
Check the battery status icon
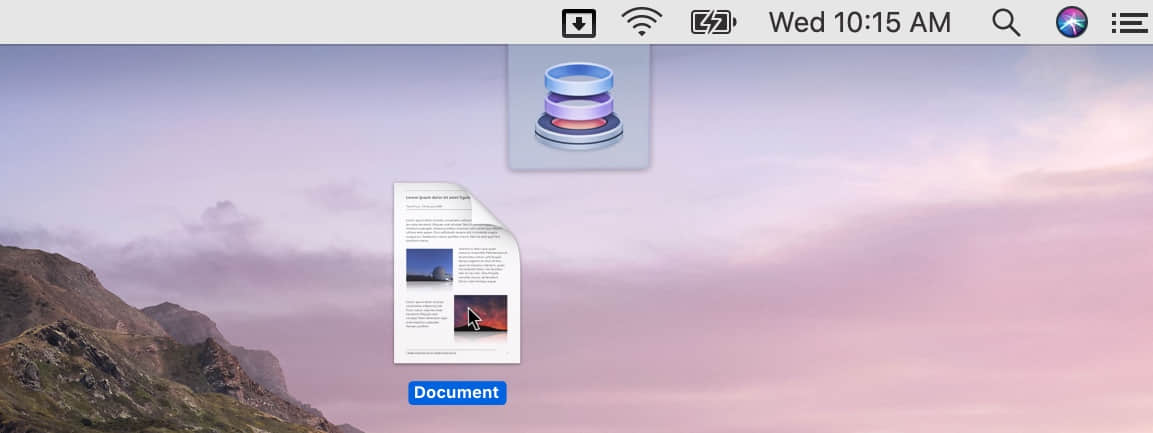point(713,22)
